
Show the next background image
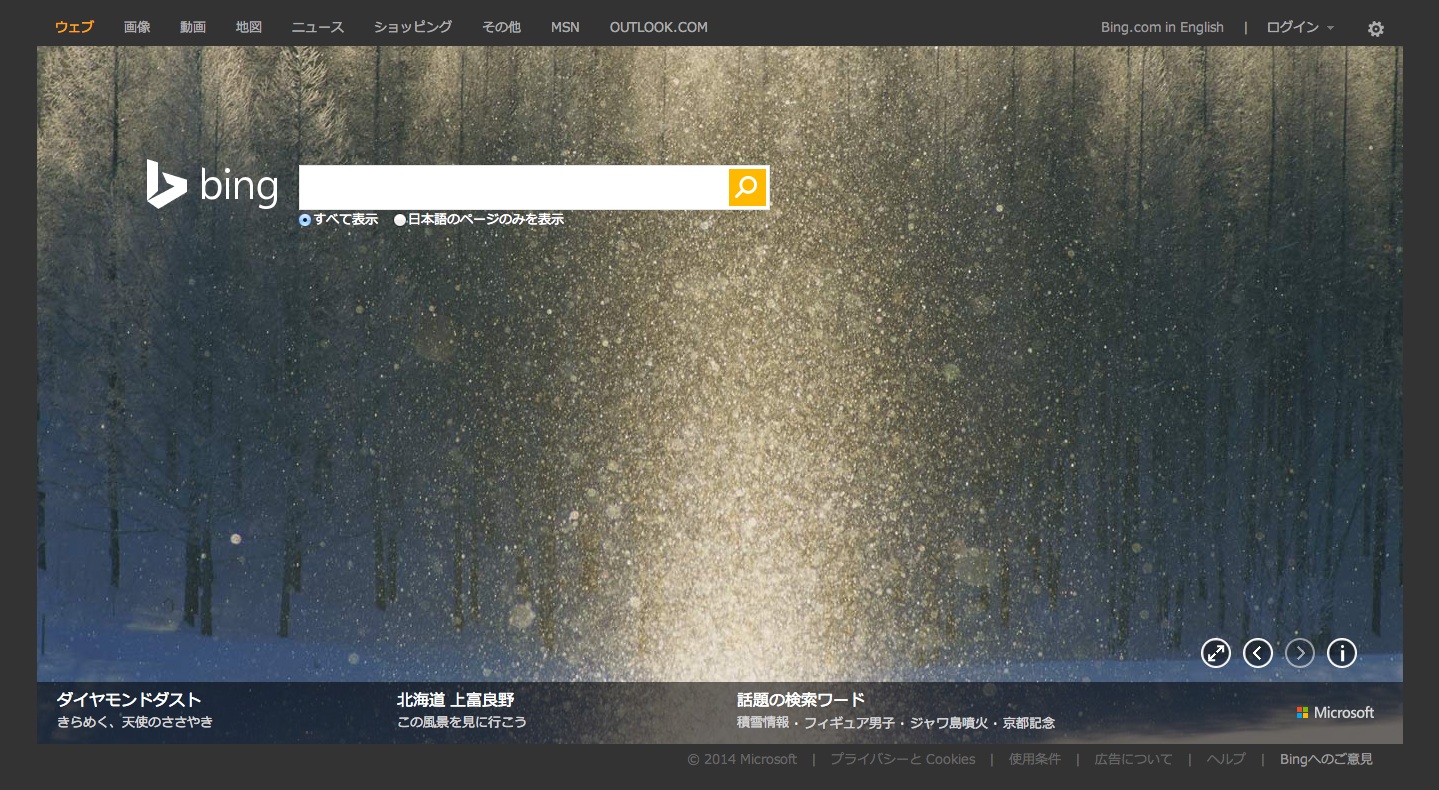point(1299,654)
